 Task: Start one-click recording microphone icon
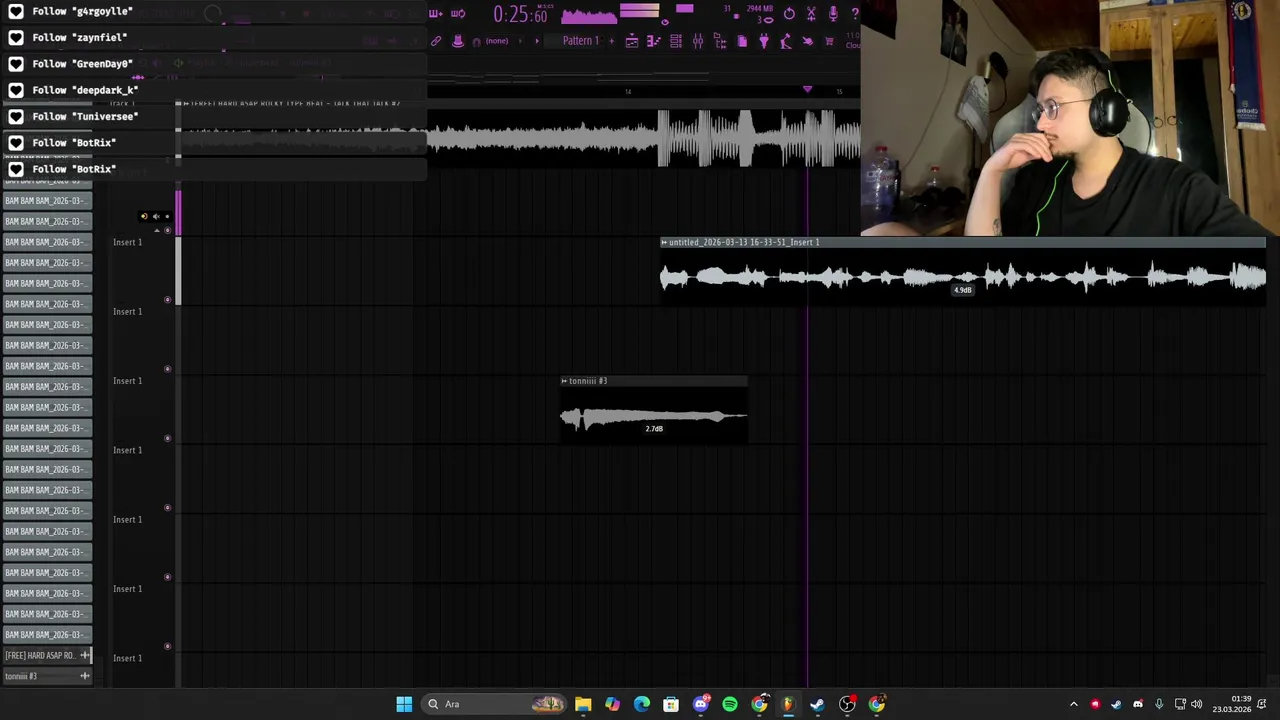click(x=833, y=14)
